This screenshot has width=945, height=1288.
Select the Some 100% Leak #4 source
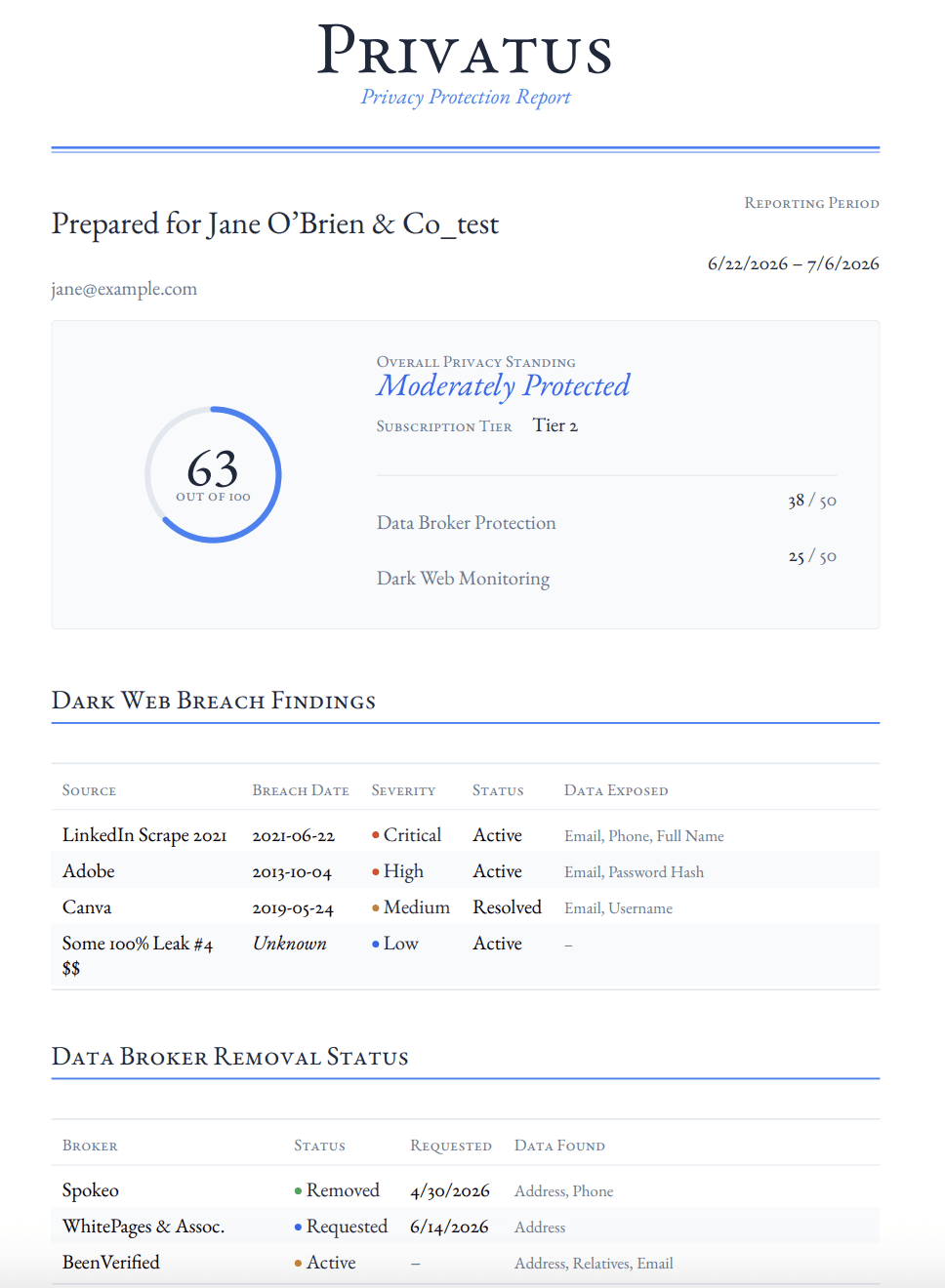click(138, 956)
